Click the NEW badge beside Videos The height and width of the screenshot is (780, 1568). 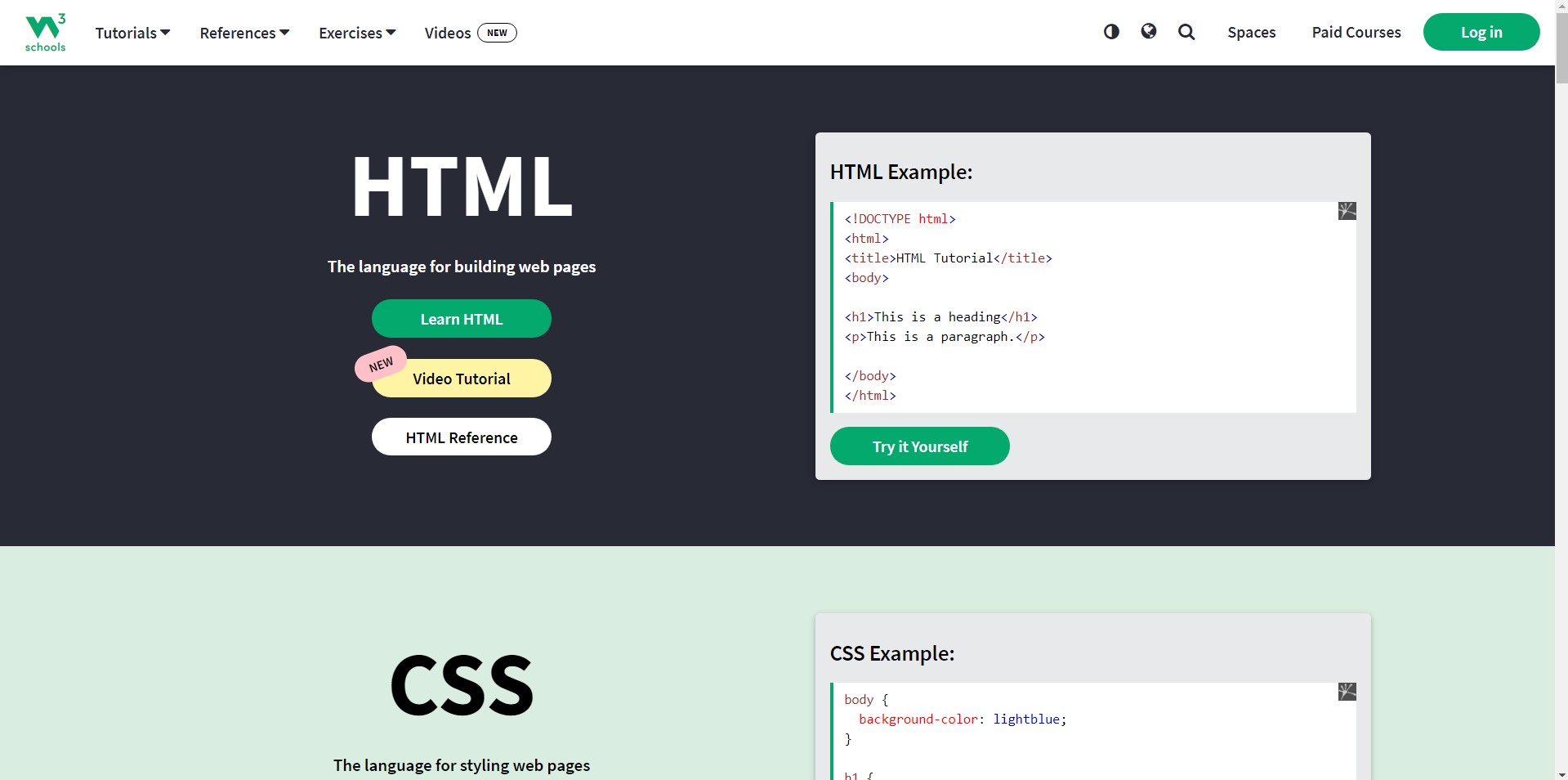[497, 33]
